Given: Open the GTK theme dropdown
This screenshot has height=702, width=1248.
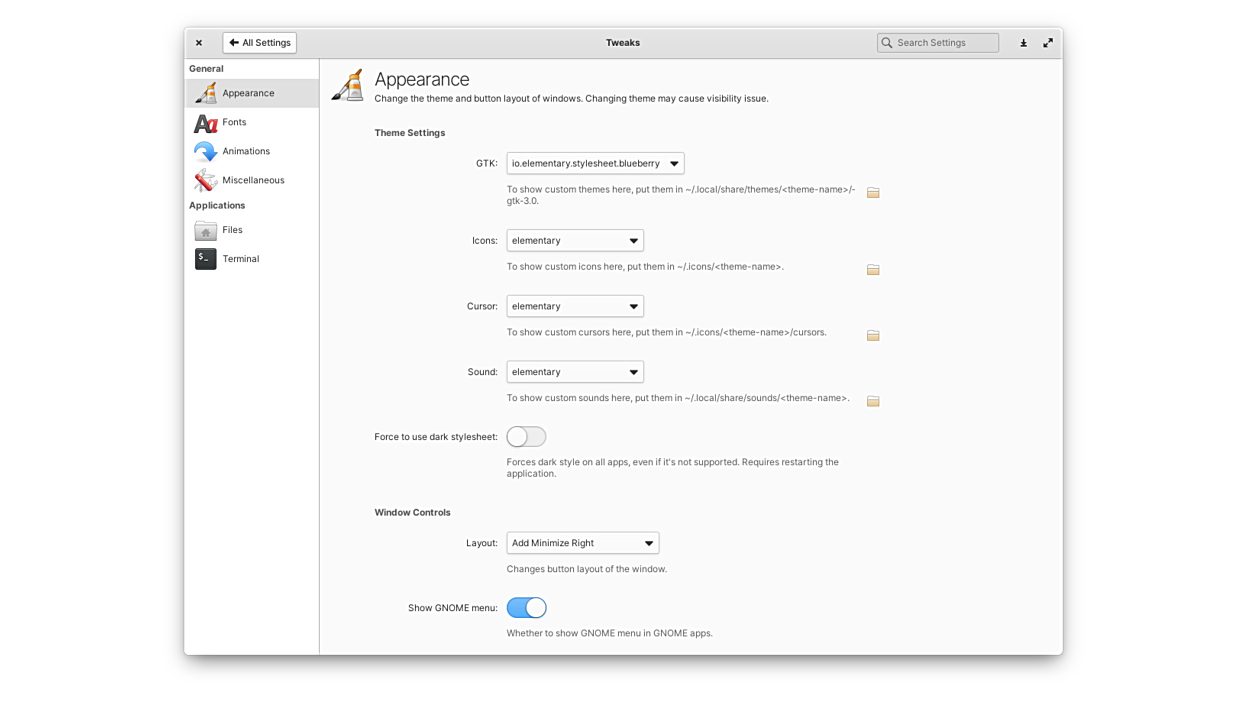Looking at the screenshot, I should pyautogui.click(x=595, y=163).
